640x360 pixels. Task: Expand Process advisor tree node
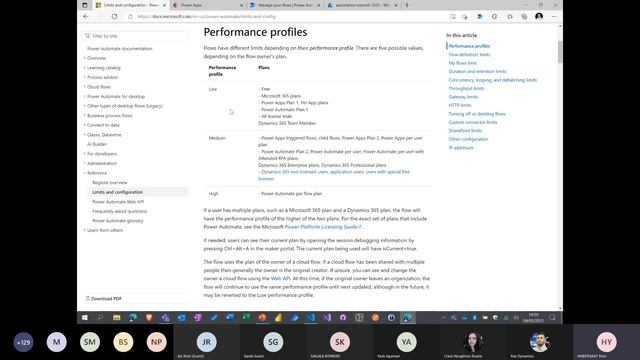click(84, 77)
